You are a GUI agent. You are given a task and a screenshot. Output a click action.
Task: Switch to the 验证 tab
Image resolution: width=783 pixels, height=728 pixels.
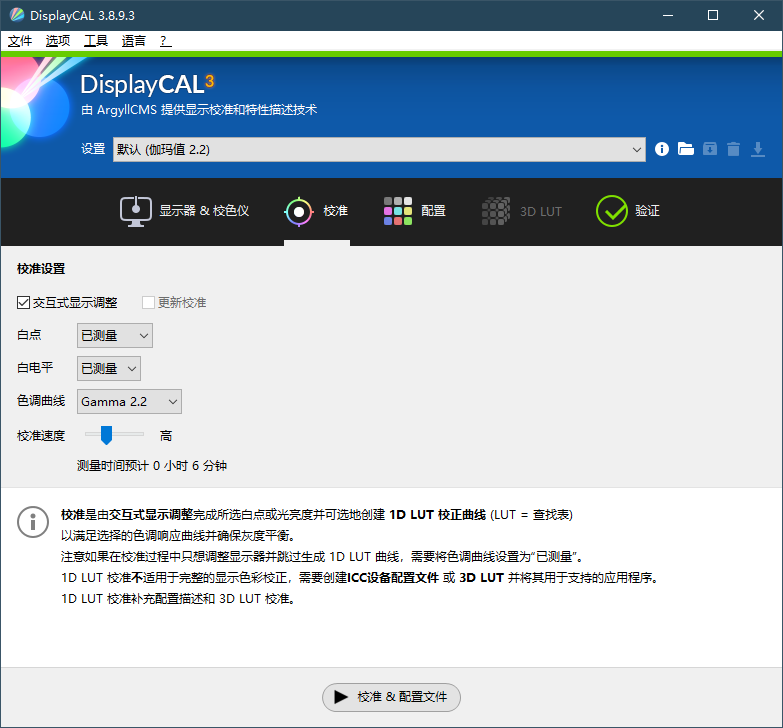tap(628, 211)
